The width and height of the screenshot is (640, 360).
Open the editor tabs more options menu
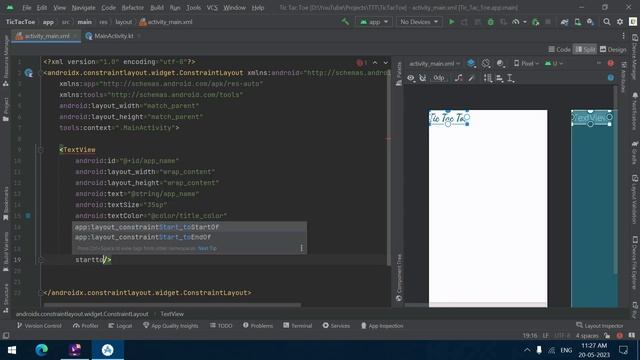click(623, 36)
